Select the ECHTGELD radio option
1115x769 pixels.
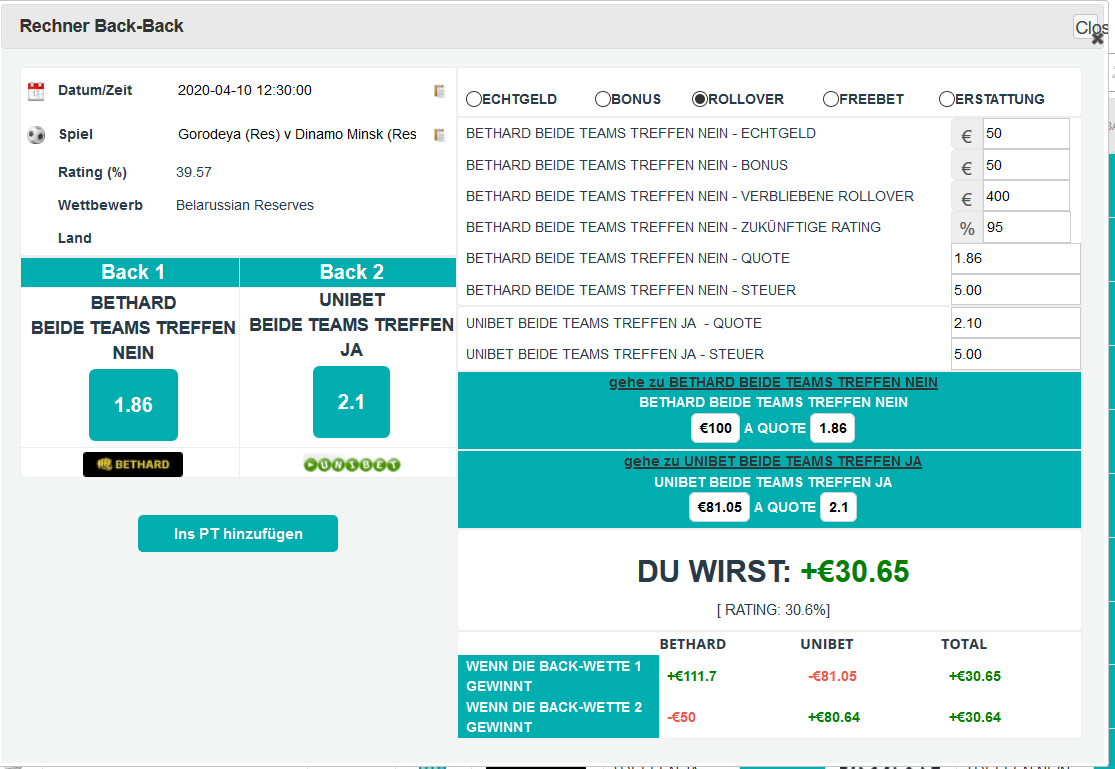(x=474, y=100)
